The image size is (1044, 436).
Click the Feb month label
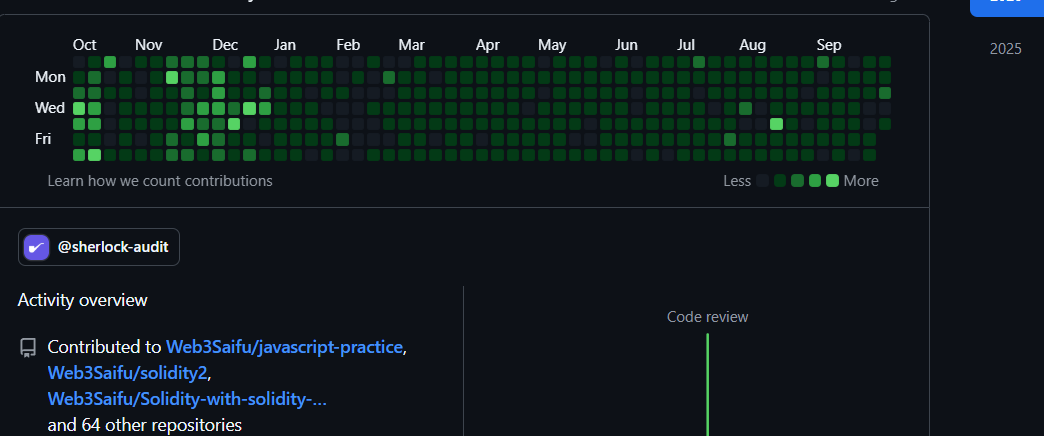pyautogui.click(x=348, y=45)
